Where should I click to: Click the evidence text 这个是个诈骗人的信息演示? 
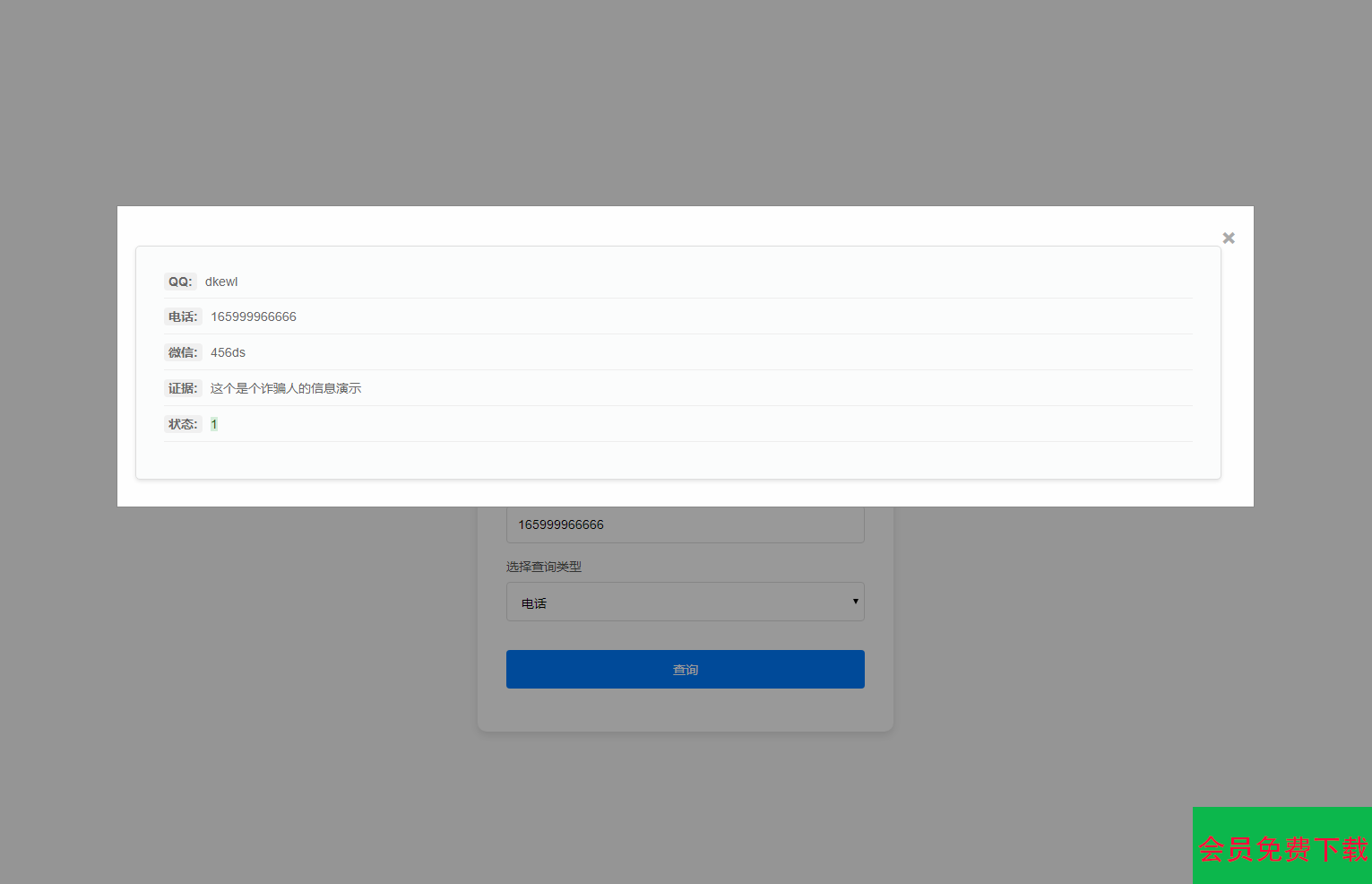coord(286,388)
